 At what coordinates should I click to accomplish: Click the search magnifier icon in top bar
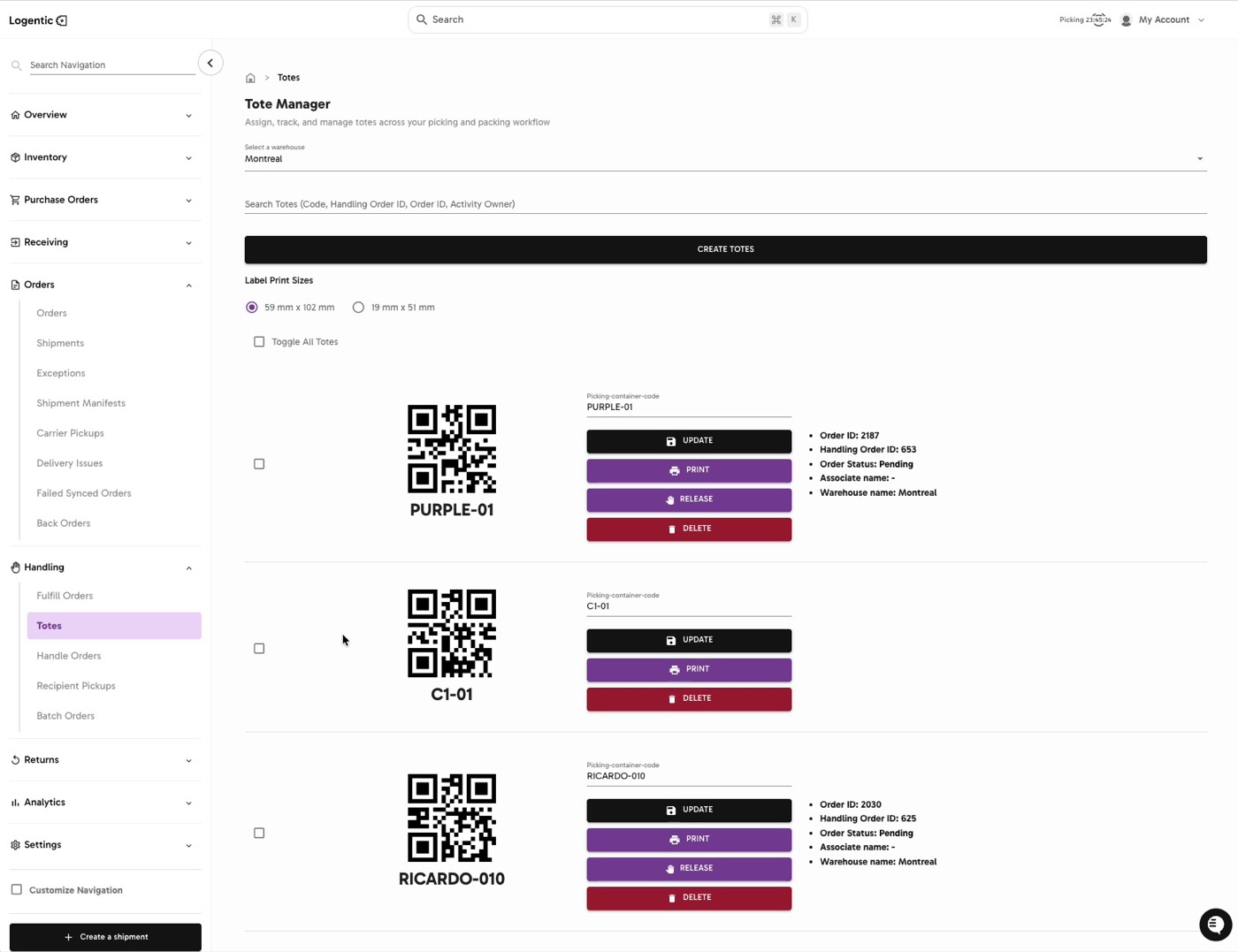click(x=422, y=19)
